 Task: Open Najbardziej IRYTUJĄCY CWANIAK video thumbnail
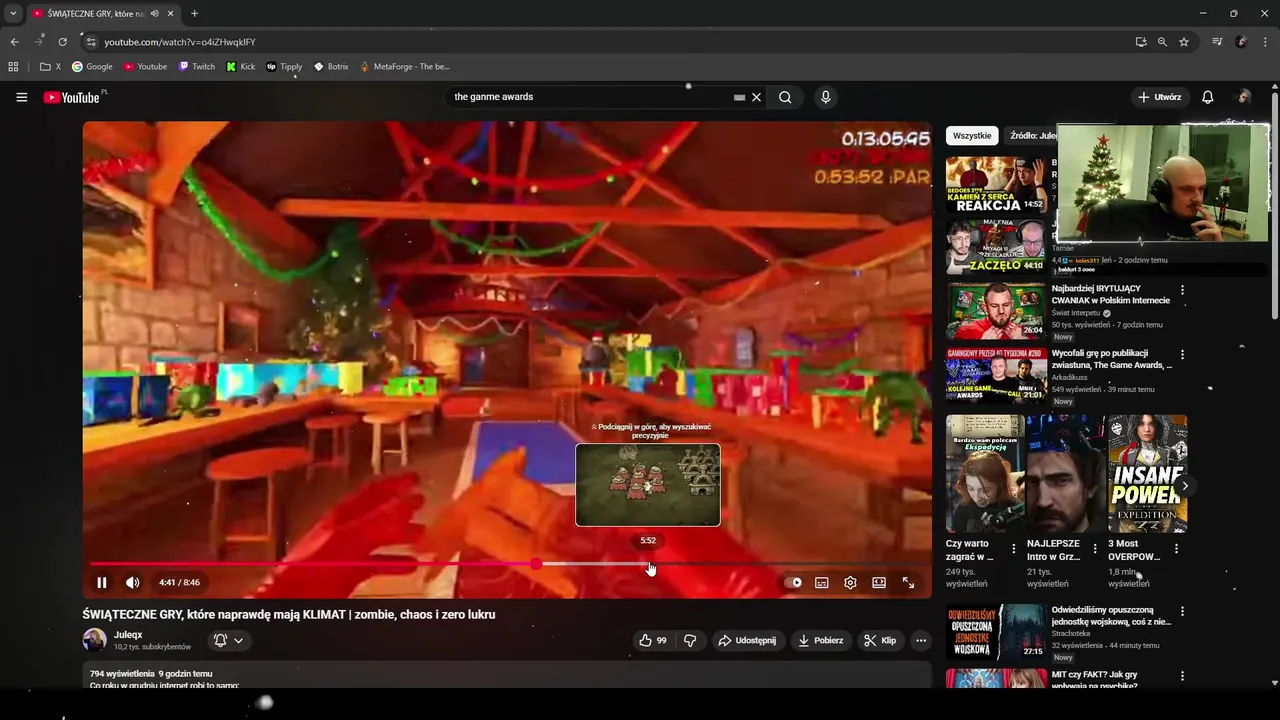[996, 311]
